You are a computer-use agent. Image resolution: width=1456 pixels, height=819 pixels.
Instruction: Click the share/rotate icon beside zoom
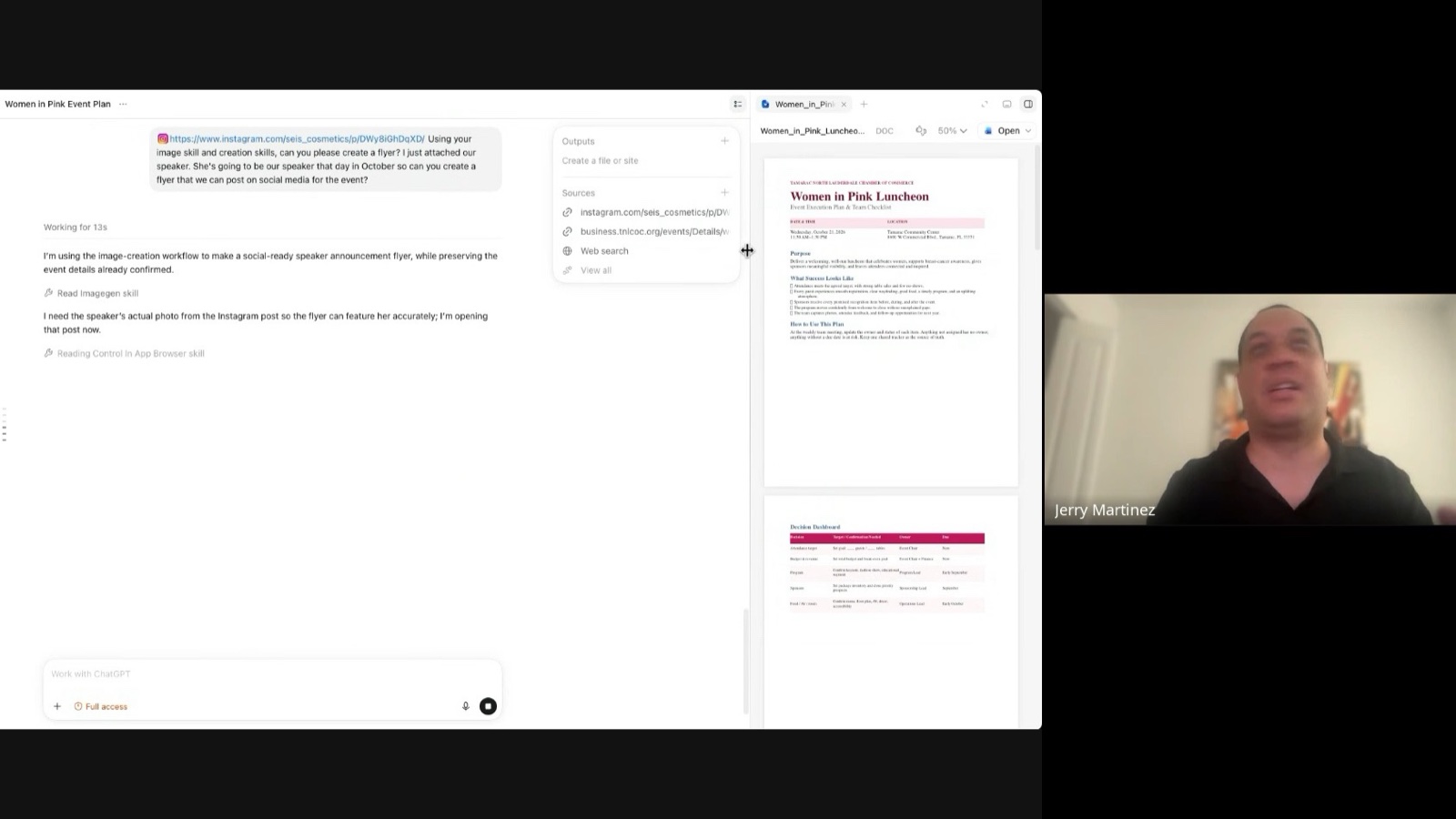[x=921, y=131]
